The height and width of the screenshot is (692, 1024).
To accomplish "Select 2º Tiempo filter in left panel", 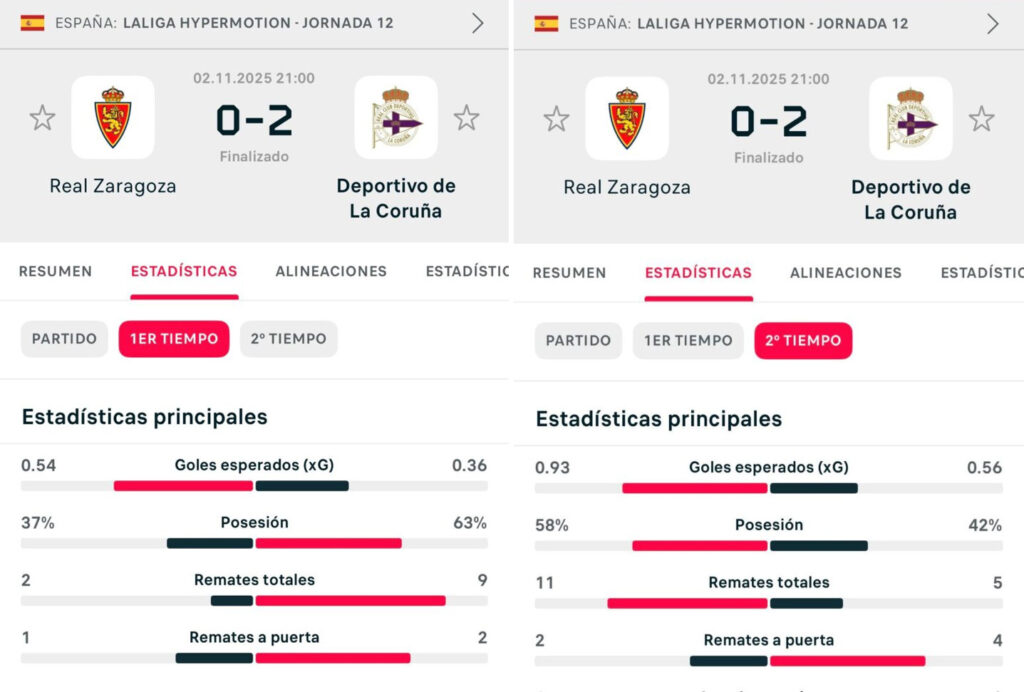I will (x=288, y=339).
